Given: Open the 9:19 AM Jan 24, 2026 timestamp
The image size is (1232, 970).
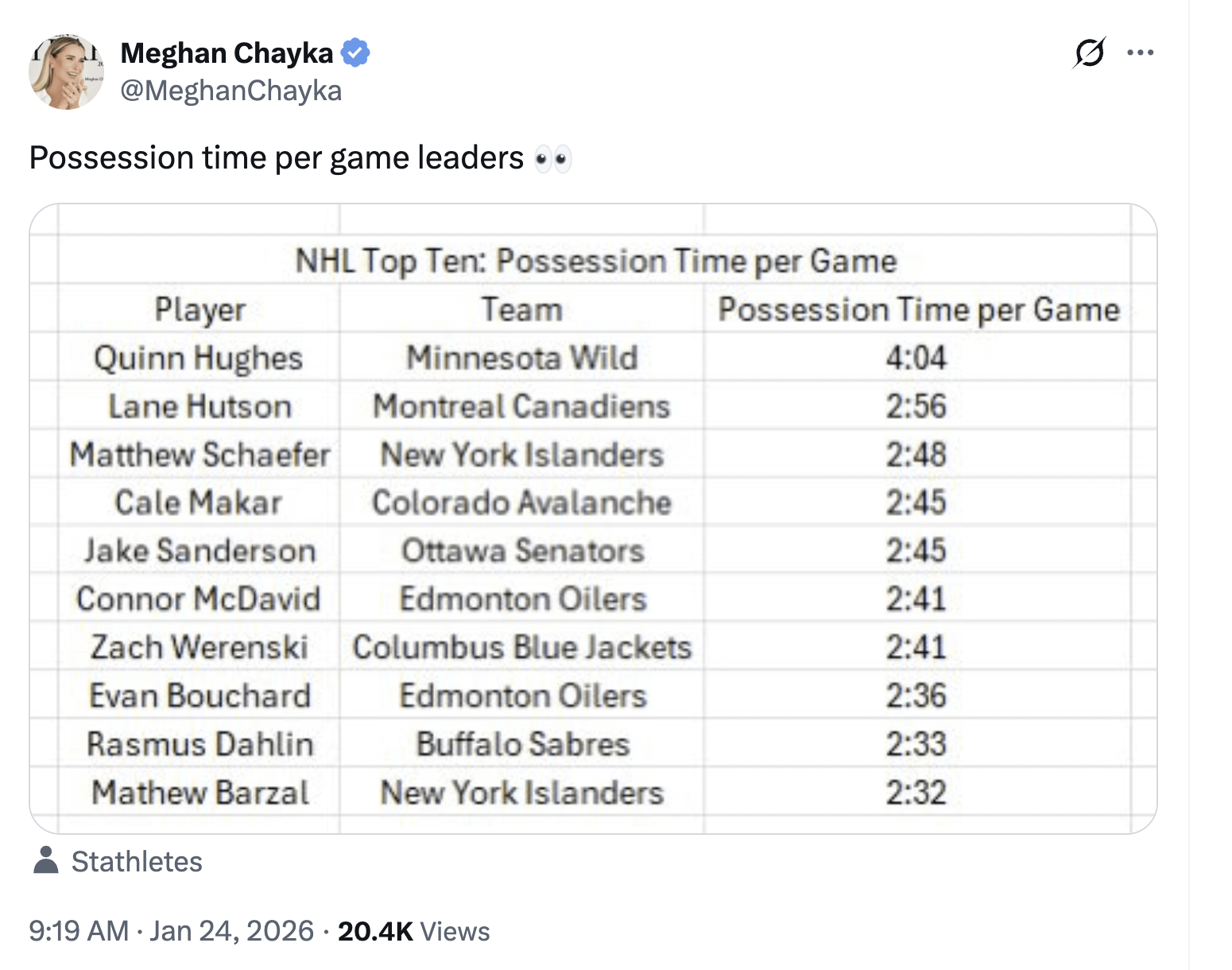Looking at the screenshot, I should 171,931.
